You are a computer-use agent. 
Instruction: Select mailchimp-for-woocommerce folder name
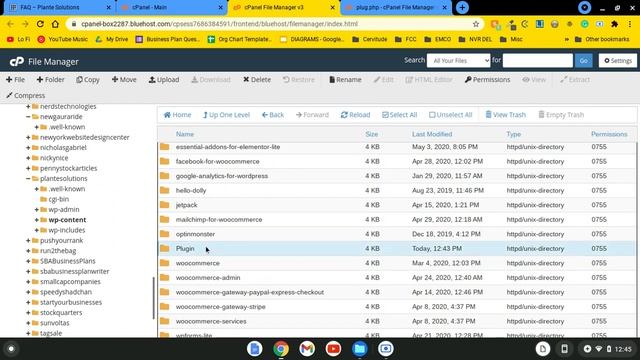[x=219, y=220]
